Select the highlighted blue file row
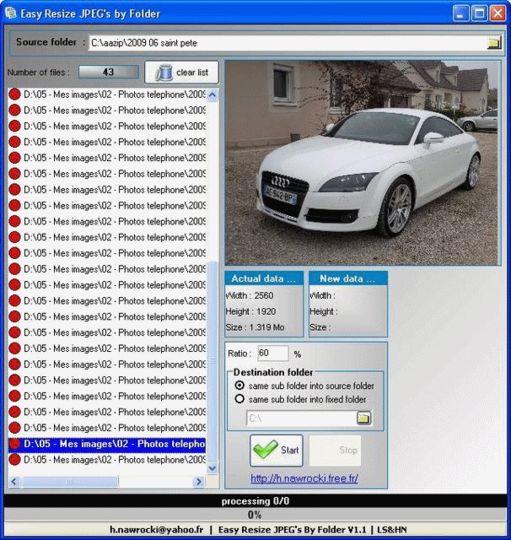Screen dimensions: 511x540 pyautogui.click(x=107, y=444)
